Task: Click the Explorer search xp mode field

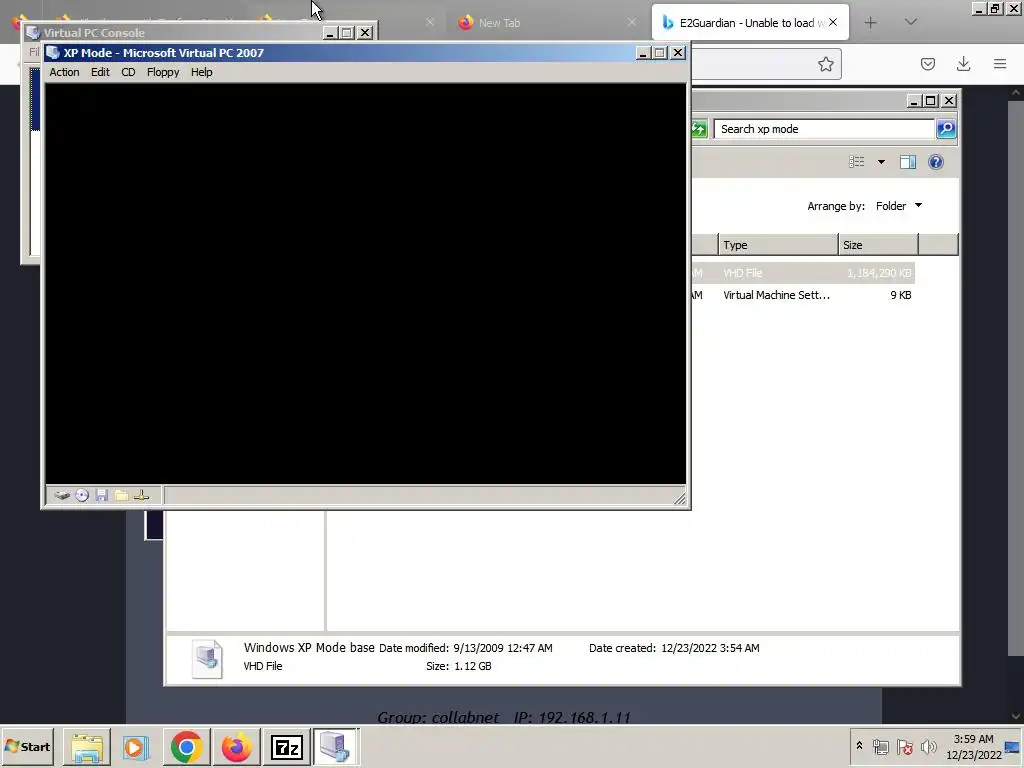Action: pyautogui.click(x=824, y=129)
